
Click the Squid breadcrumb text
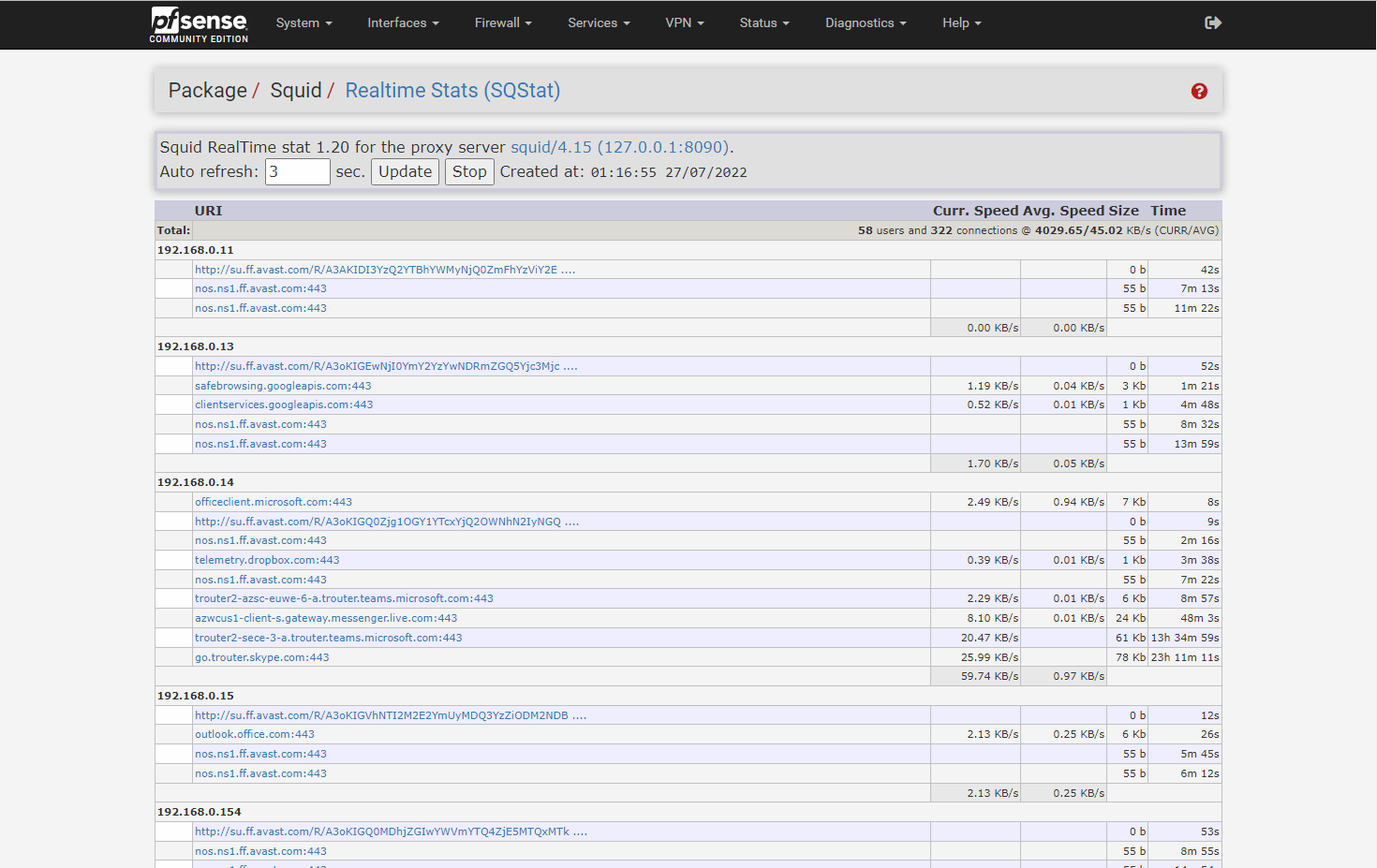(x=296, y=91)
